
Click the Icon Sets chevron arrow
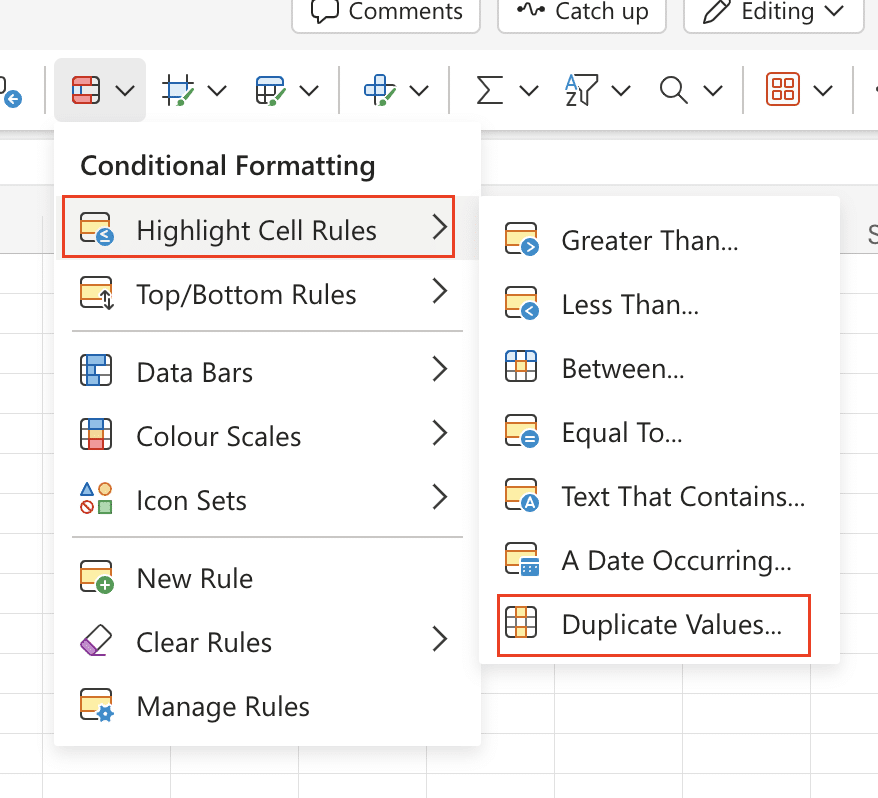440,497
